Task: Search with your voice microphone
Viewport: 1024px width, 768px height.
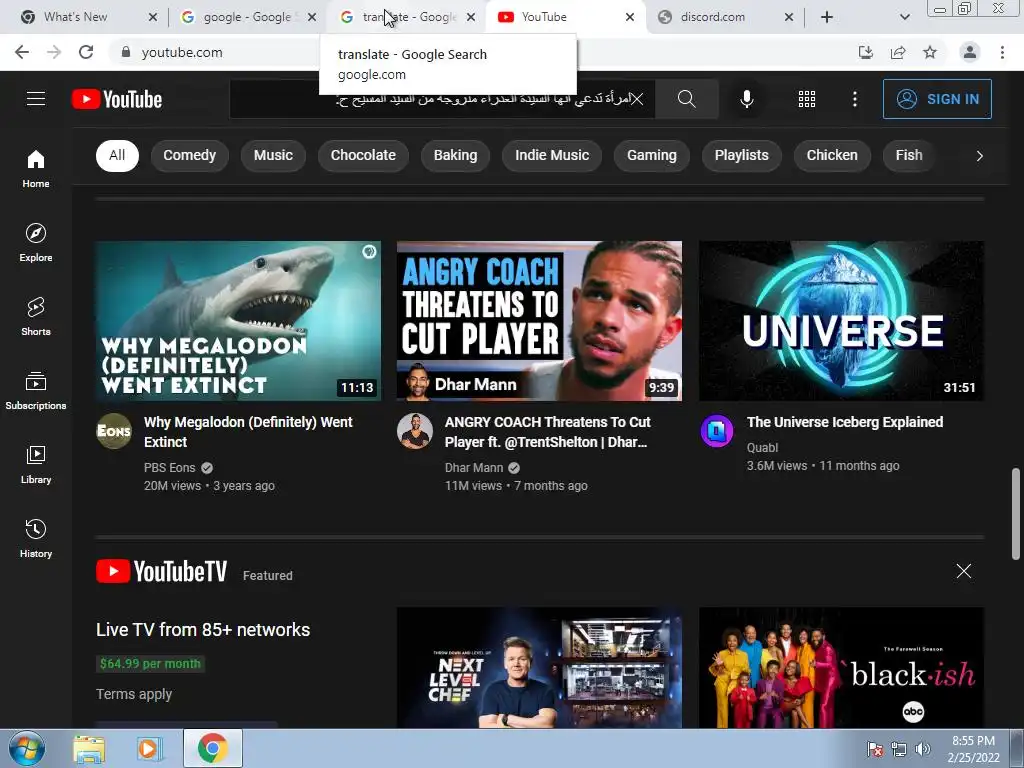Action: point(746,99)
